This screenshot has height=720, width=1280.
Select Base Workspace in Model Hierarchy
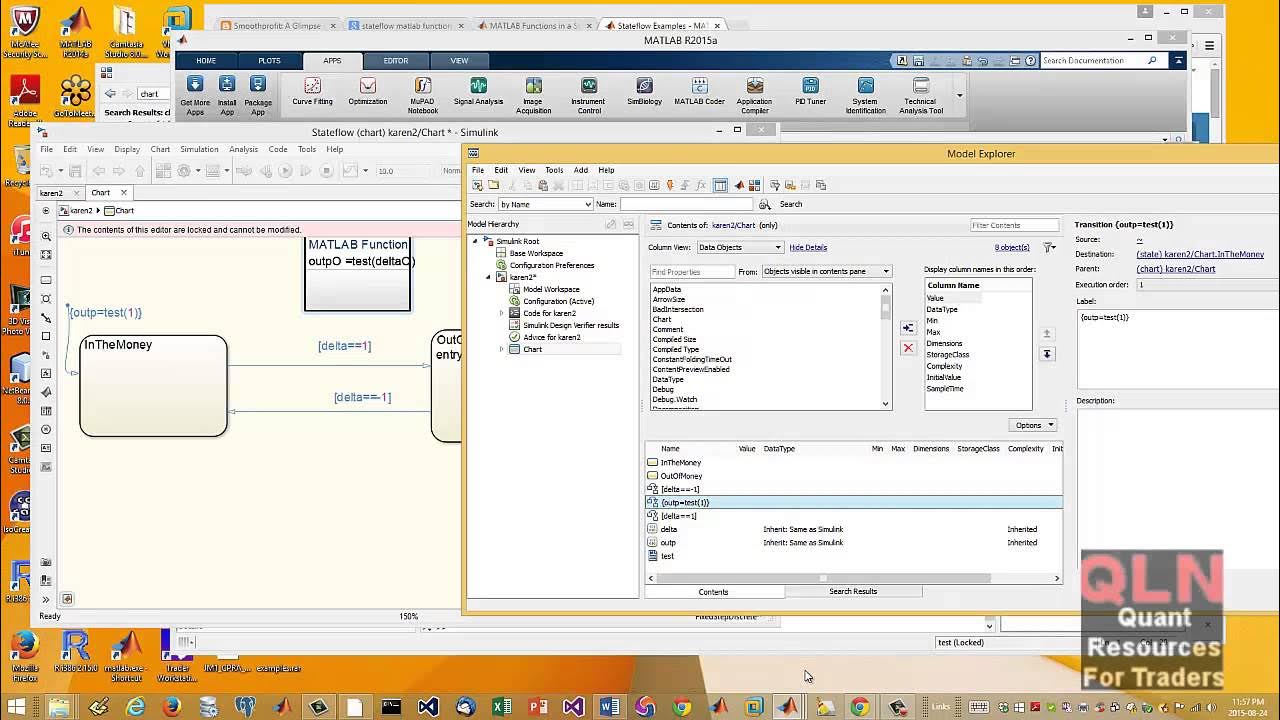[x=536, y=253]
